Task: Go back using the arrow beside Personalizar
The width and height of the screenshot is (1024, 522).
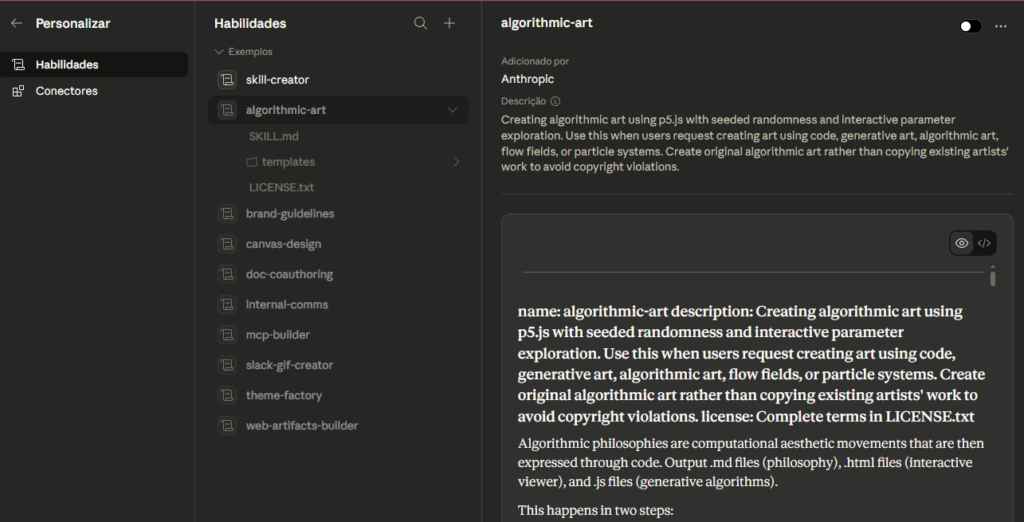Action: pos(16,24)
